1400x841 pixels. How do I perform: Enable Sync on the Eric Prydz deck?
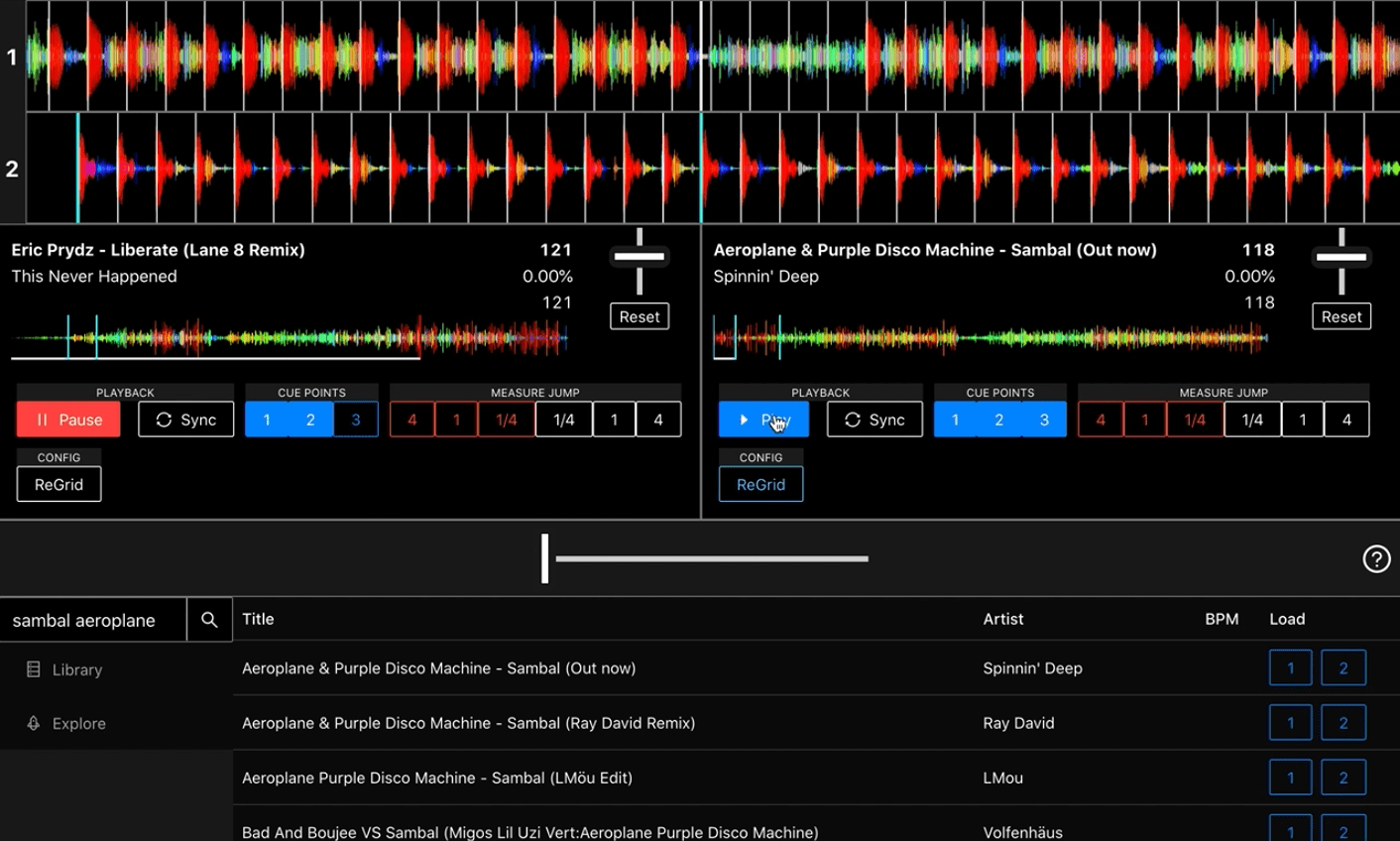pos(184,419)
